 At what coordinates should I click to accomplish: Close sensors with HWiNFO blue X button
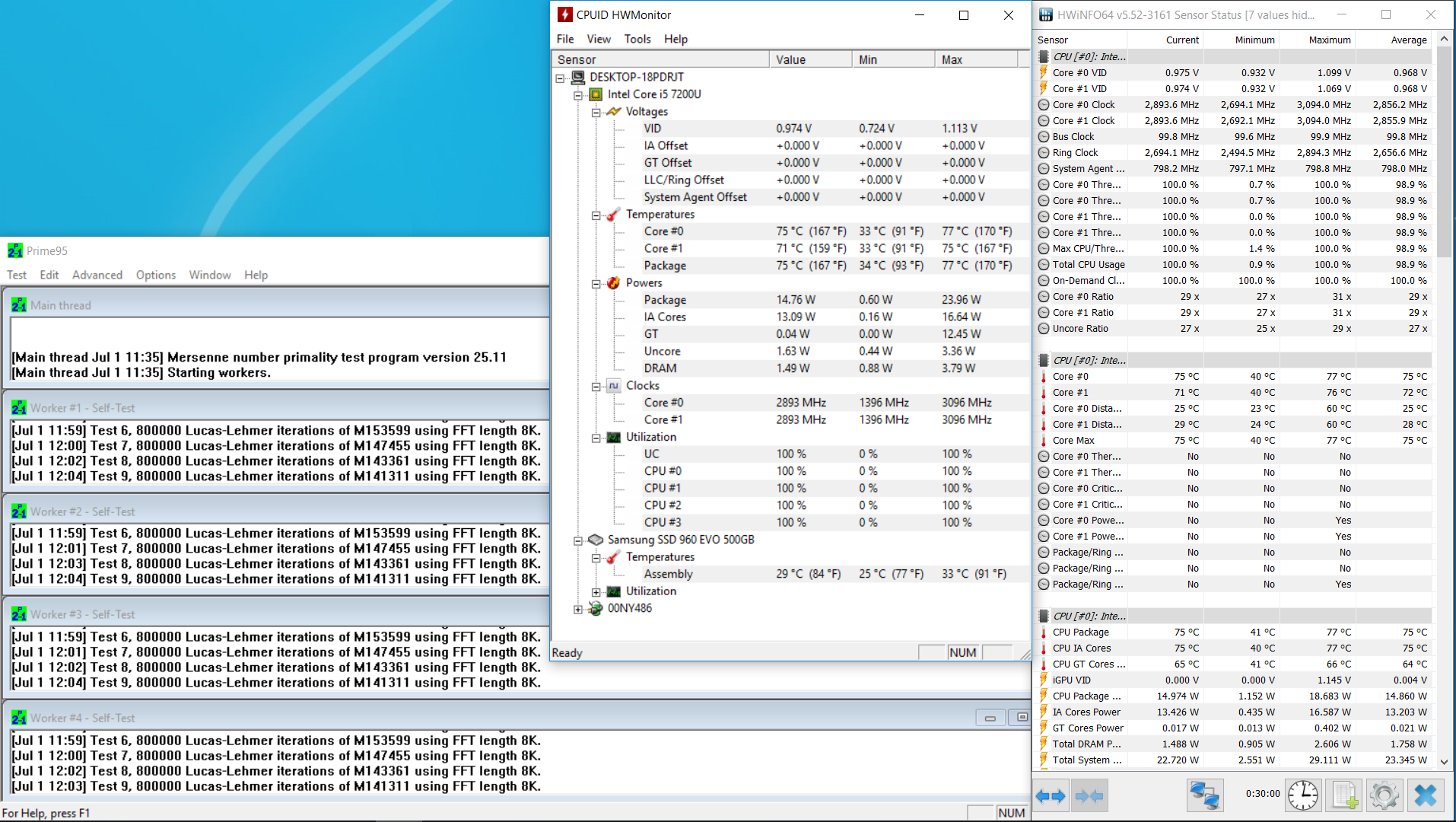pyautogui.click(x=1426, y=796)
